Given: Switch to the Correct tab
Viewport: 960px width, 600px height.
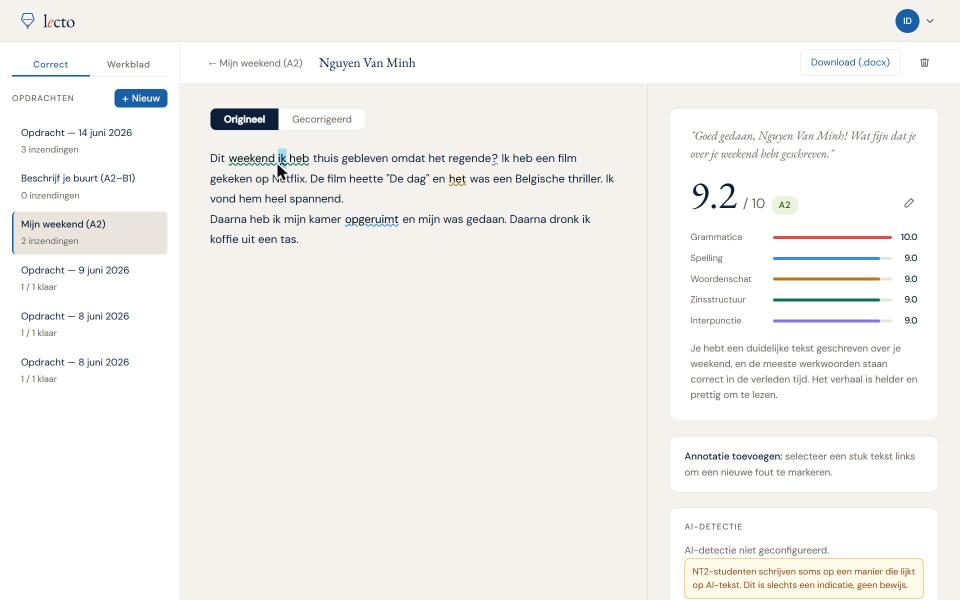Looking at the screenshot, I should [51, 64].
